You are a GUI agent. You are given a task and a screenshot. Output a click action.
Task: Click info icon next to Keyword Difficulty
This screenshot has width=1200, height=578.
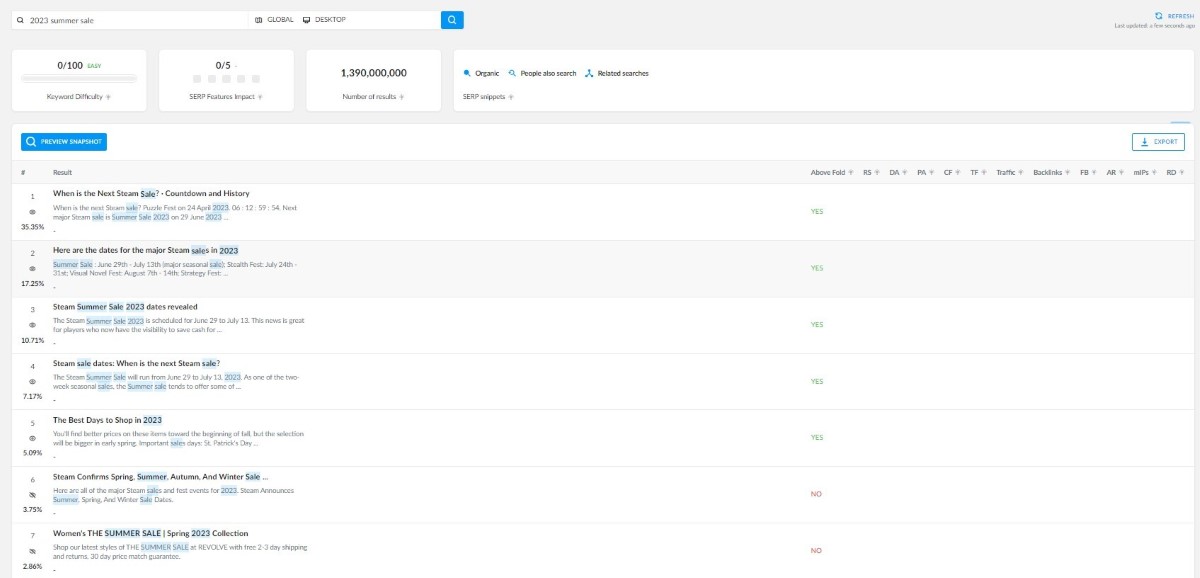[108, 97]
